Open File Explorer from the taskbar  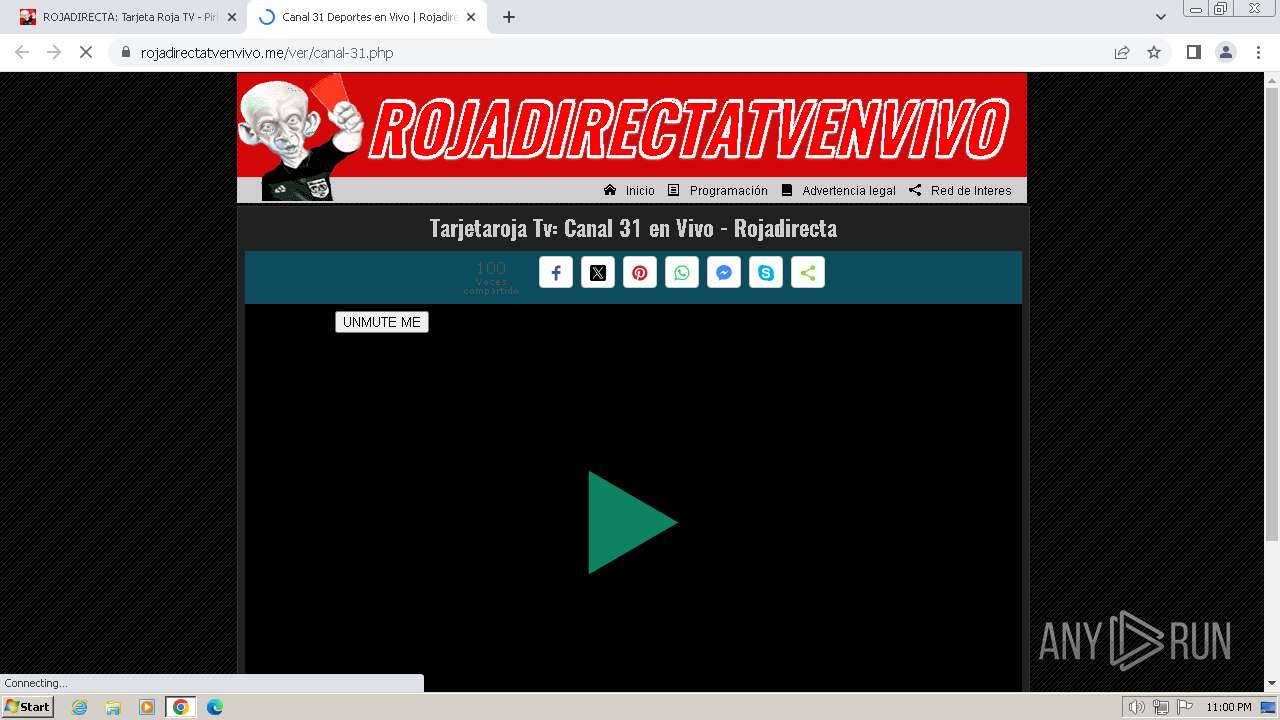[x=113, y=707]
